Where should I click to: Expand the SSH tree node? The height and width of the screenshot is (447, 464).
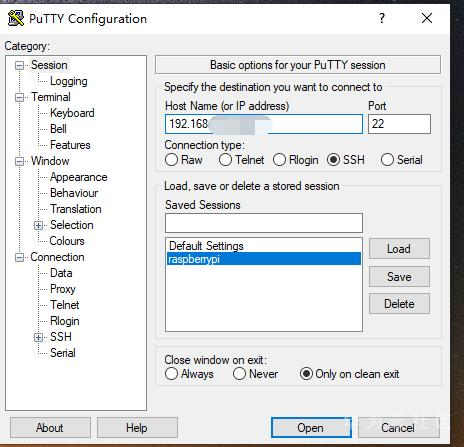click(x=38, y=337)
